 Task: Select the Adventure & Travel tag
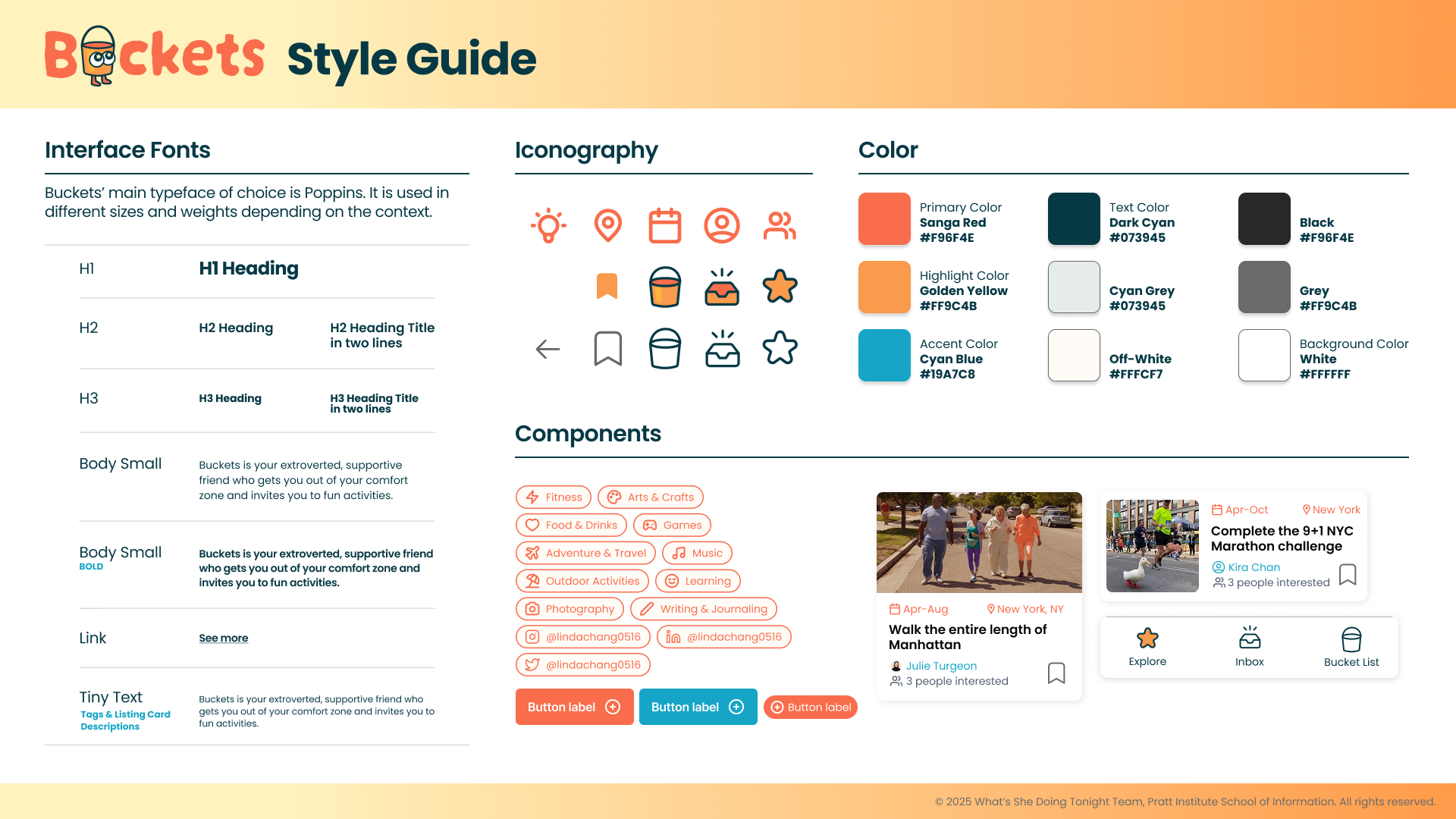pyautogui.click(x=585, y=553)
